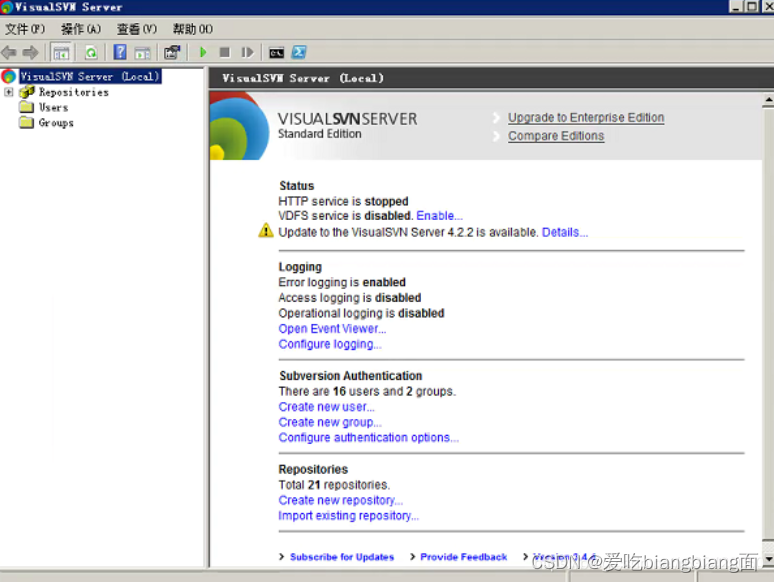Click Create new repository... link
Image resolution: width=774 pixels, height=582 pixels.
(341, 501)
